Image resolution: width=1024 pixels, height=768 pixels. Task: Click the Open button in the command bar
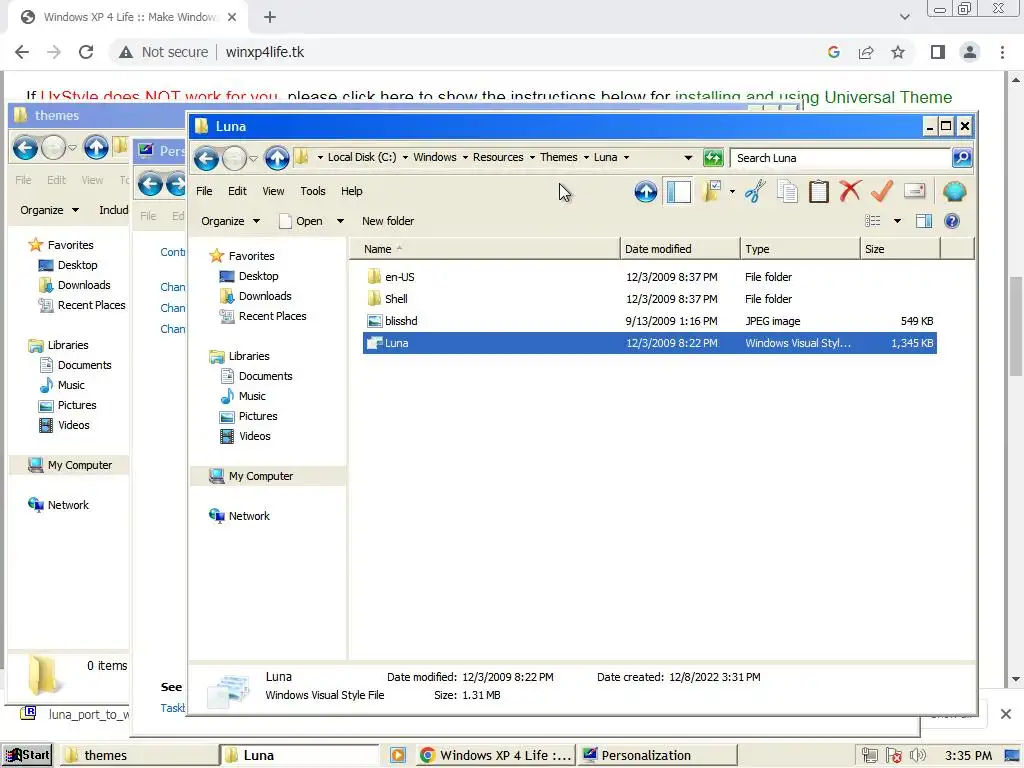pyautogui.click(x=302, y=221)
